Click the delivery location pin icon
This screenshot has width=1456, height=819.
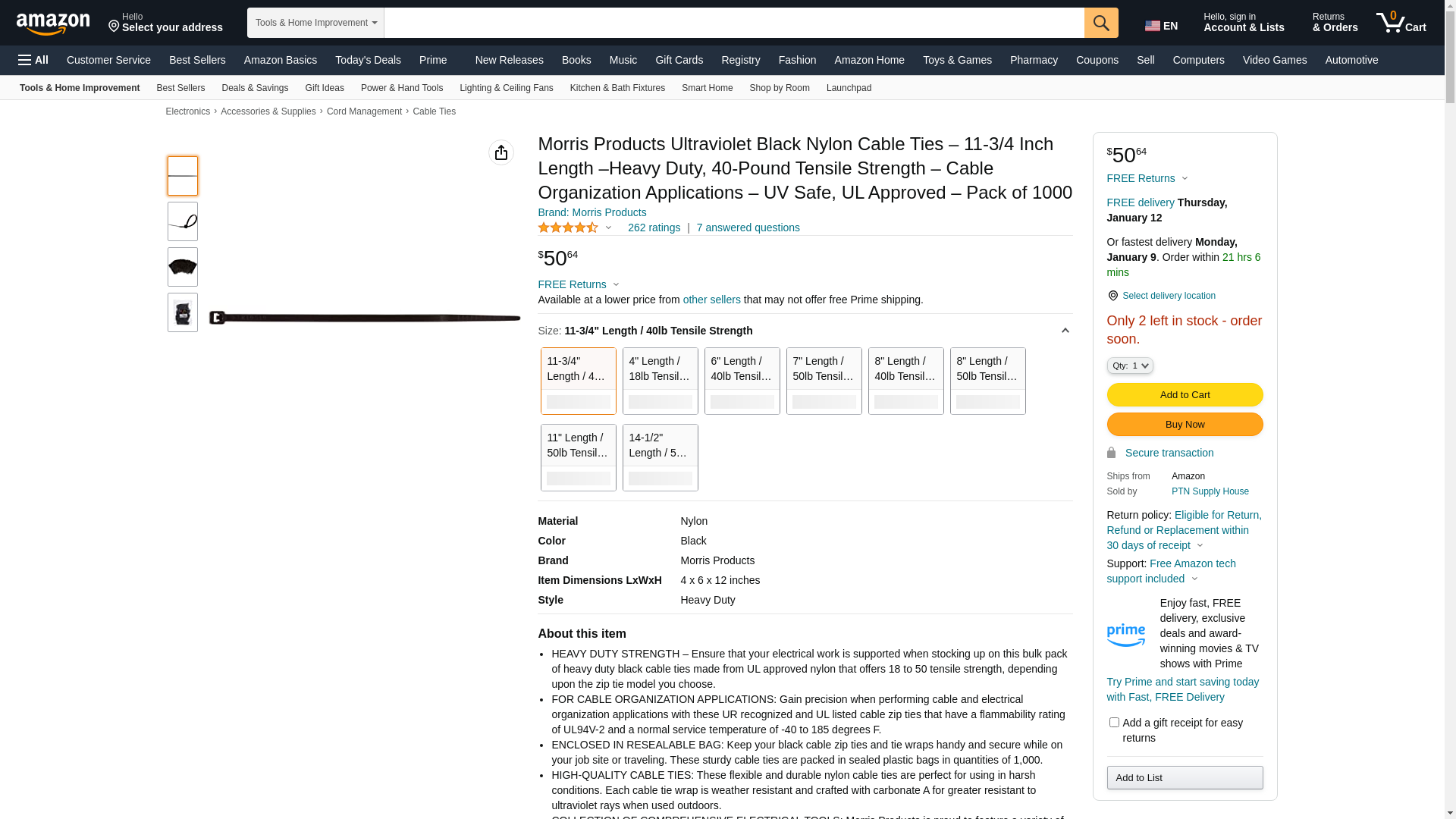tap(1112, 296)
